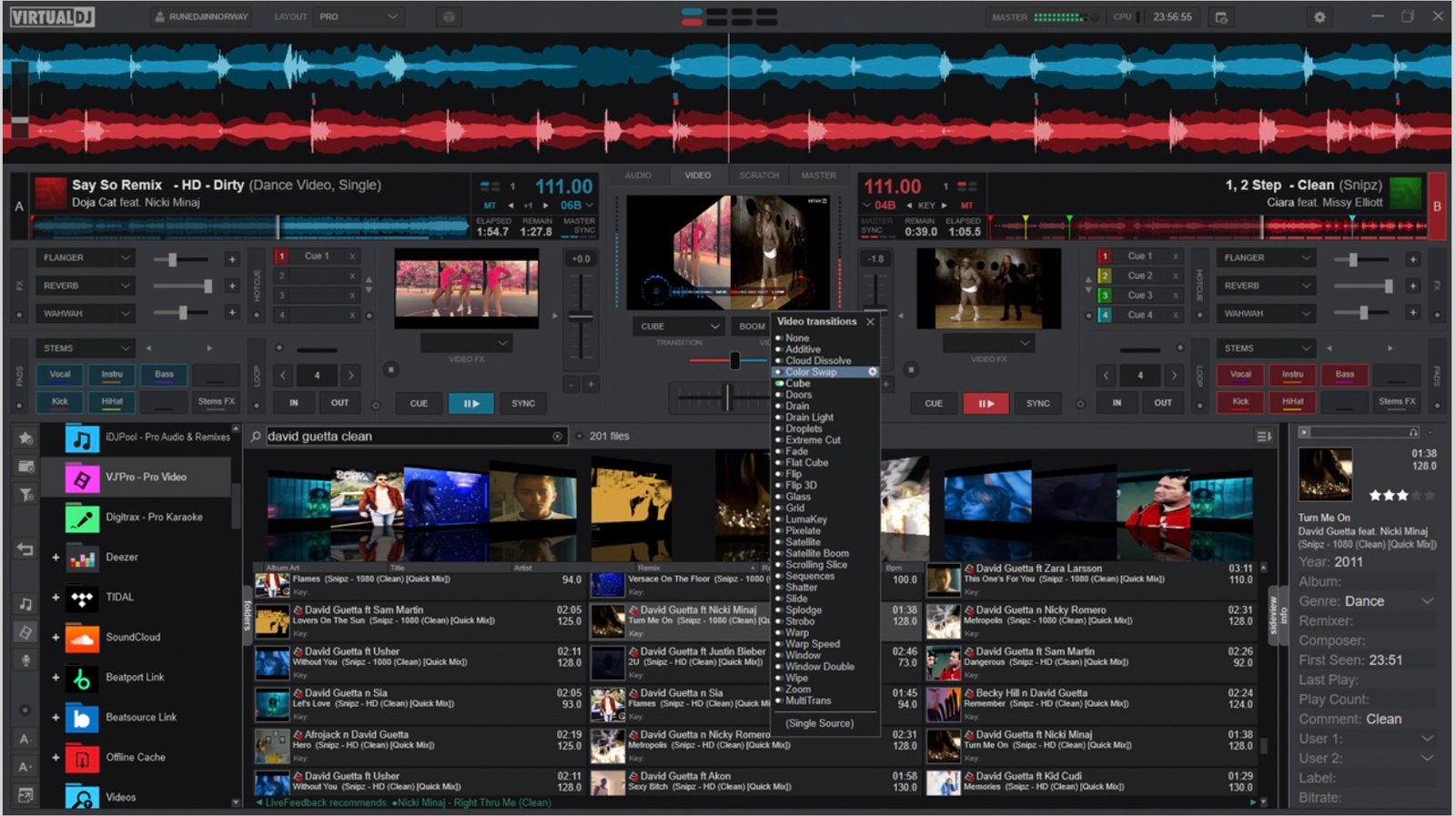Switch to the MASTER tab
Image resolution: width=1456 pixels, height=816 pixels.
tap(818, 176)
